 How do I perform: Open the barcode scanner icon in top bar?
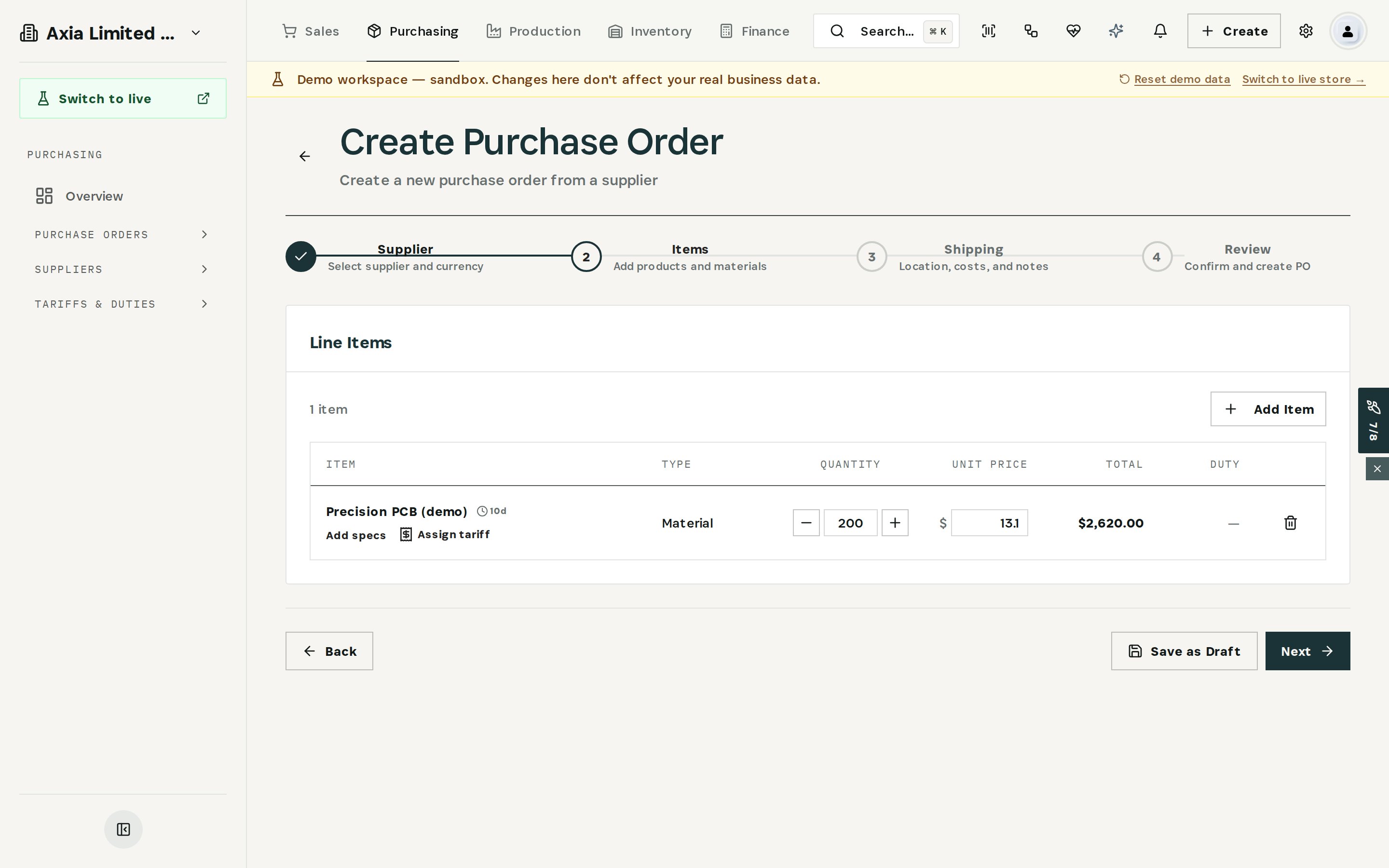(988, 31)
